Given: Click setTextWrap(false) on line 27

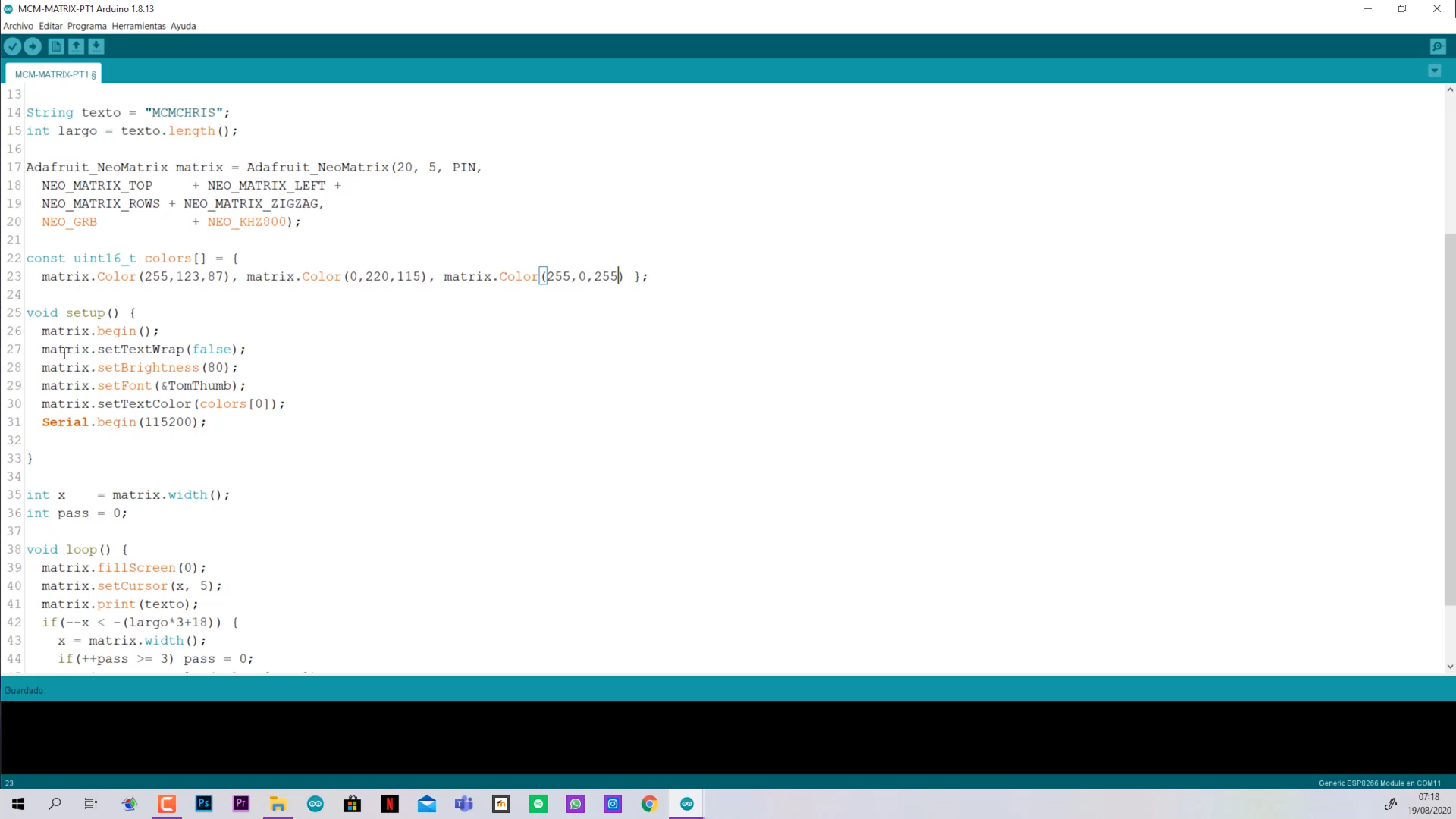Looking at the screenshot, I should click(x=167, y=349).
